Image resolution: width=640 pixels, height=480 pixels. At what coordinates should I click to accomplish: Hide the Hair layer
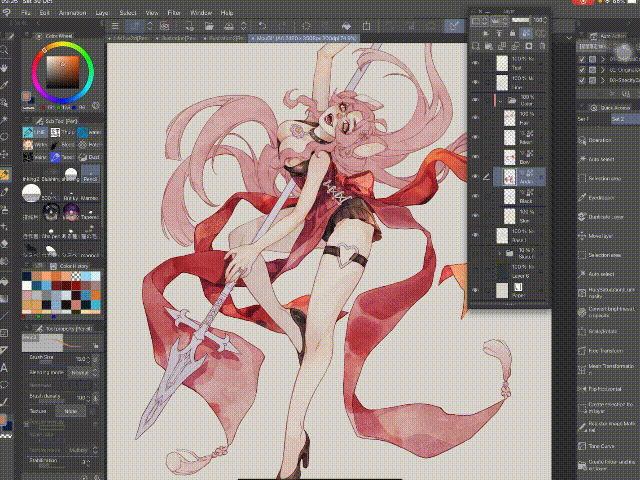(475, 118)
